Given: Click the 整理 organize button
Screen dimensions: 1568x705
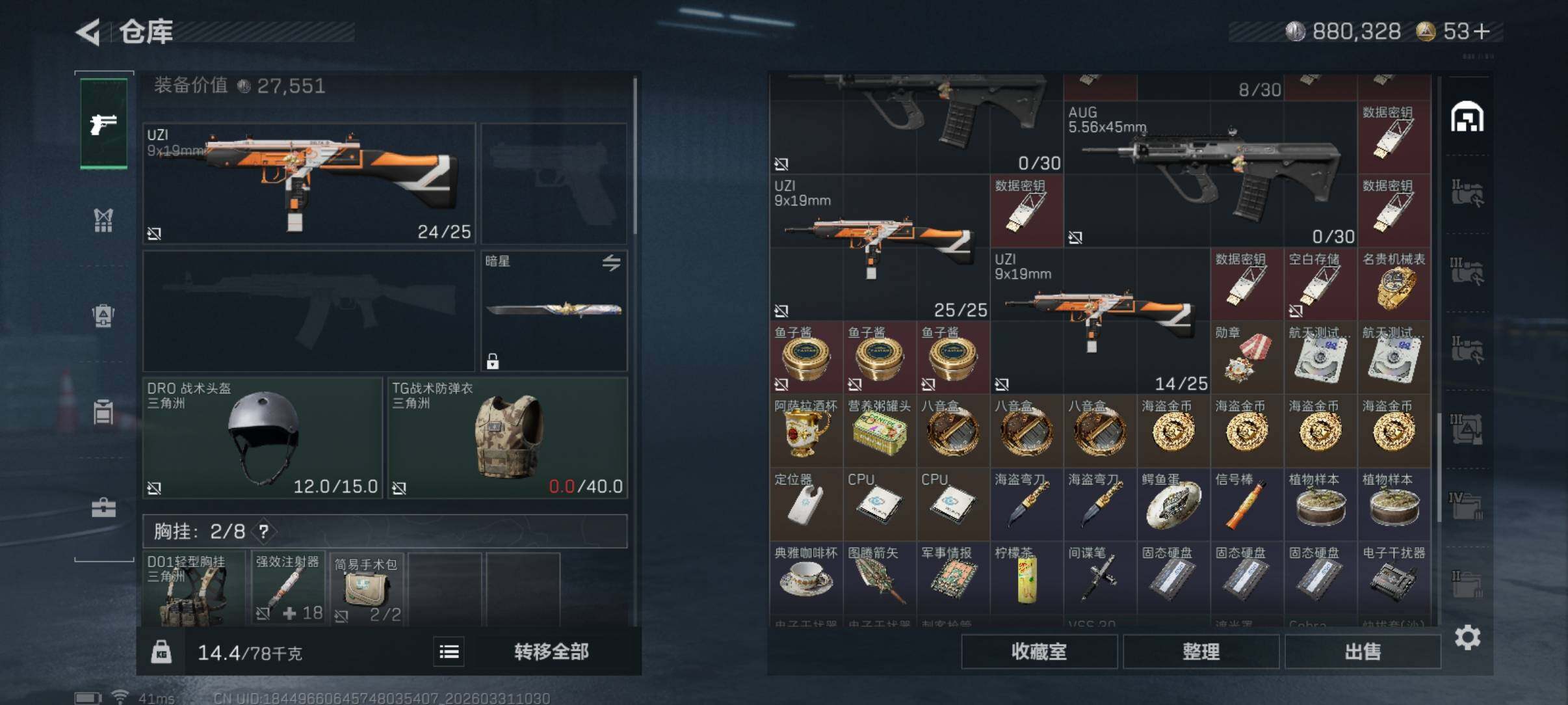Looking at the screenshot, I should click(x=1201, y=652).
